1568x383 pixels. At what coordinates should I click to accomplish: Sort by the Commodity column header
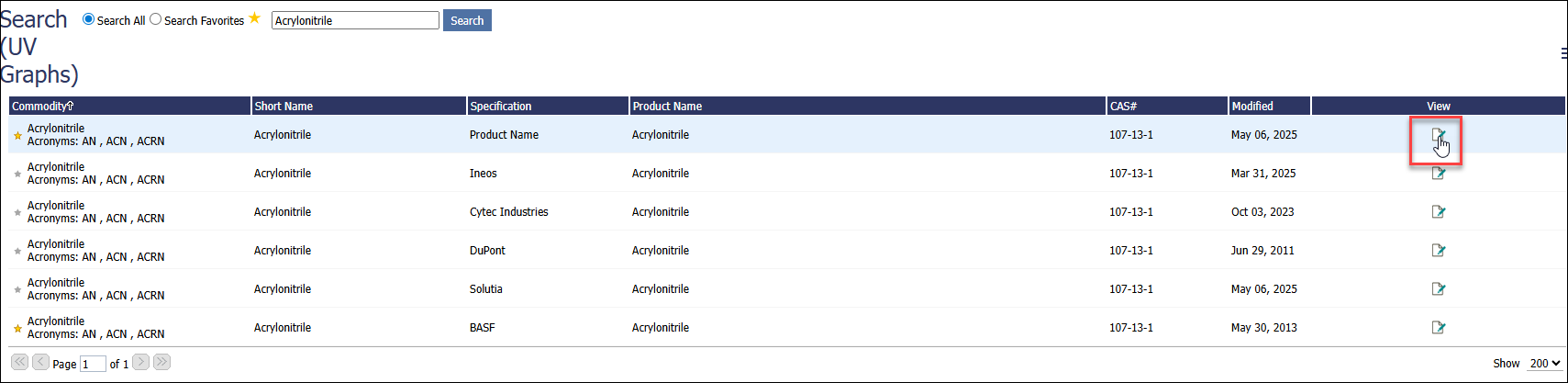pos(43,107)
